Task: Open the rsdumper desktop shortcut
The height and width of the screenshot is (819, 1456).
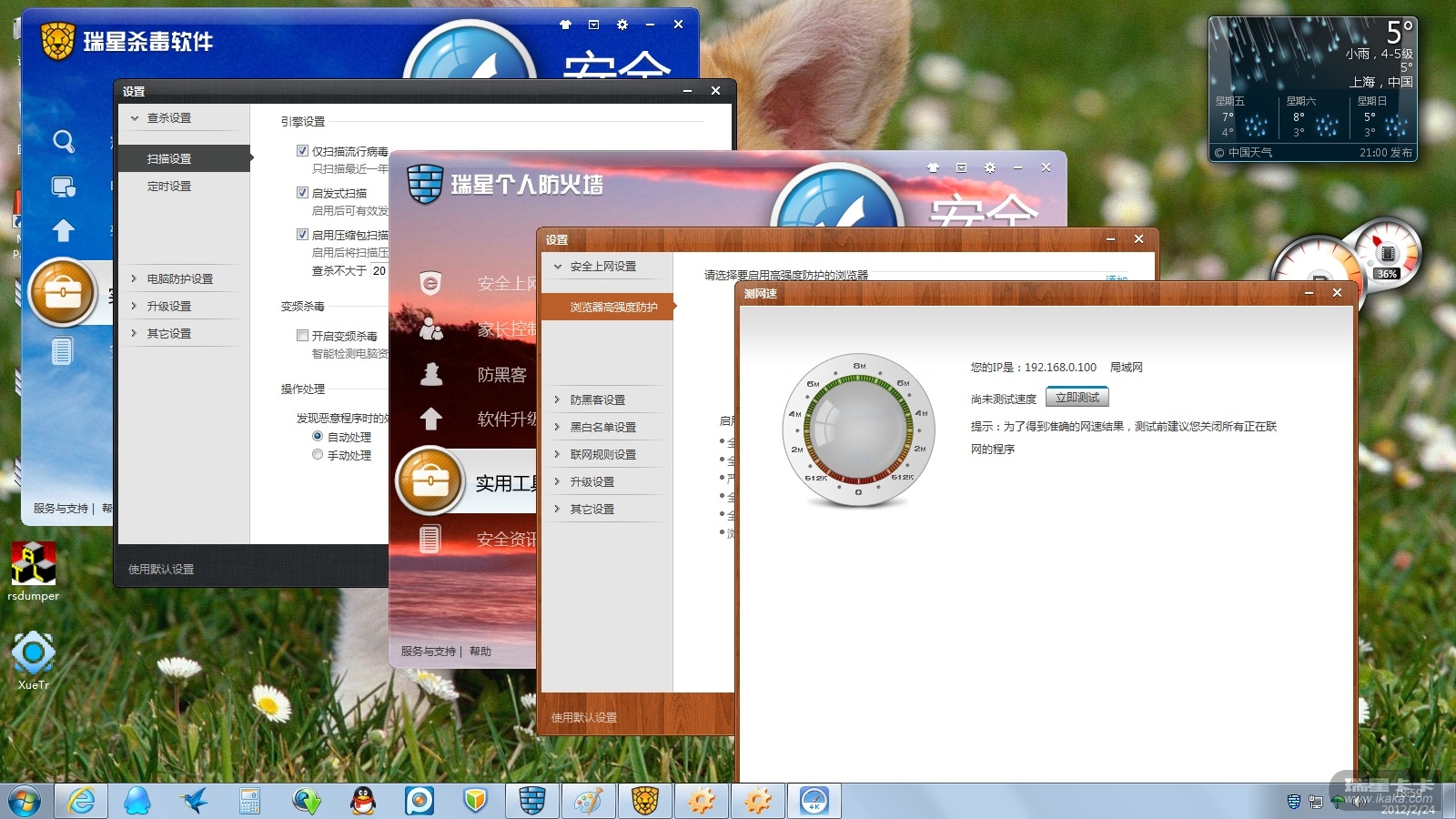Action: point(34,571)
